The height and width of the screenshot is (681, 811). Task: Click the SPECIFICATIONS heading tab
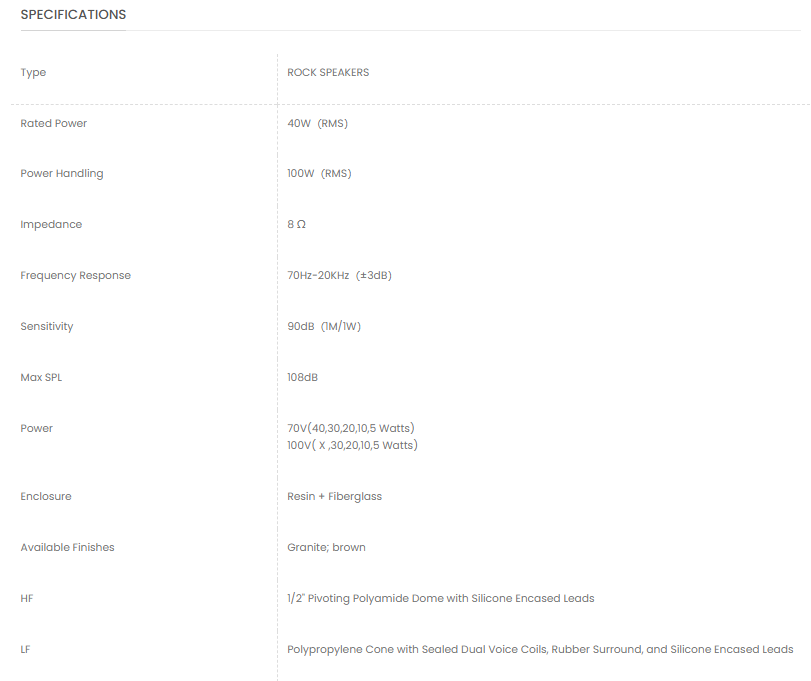(x=73, y=14)
